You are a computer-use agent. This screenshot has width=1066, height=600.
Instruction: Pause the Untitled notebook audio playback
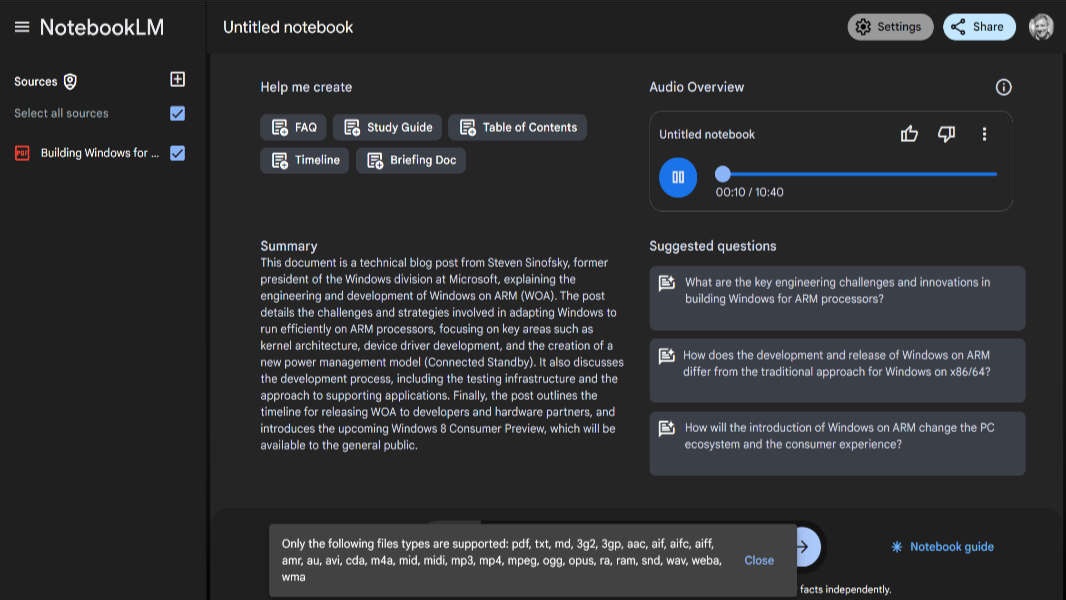pyautogui.click(x=678, y=177)
